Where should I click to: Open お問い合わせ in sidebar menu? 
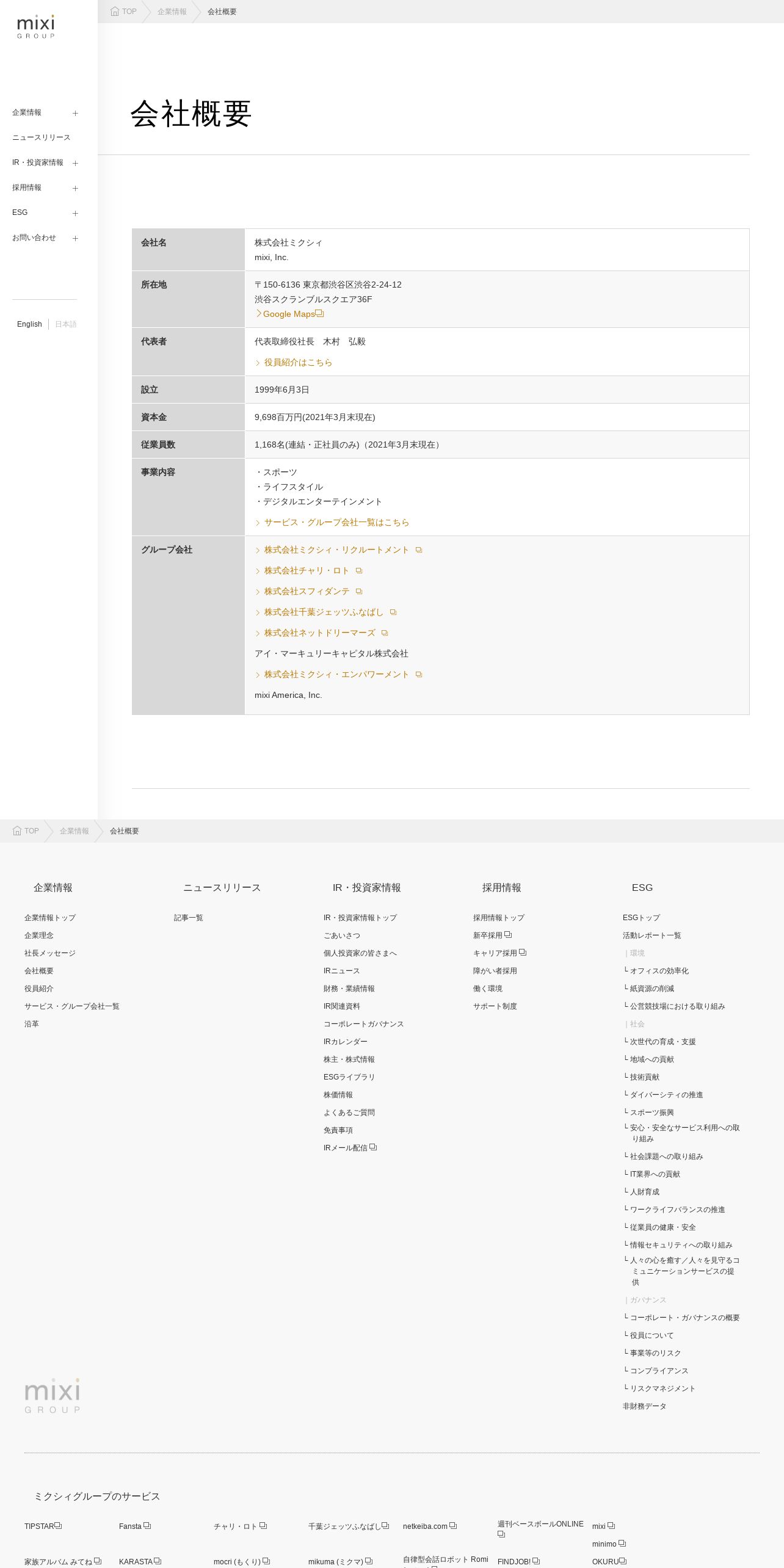(34, 238)
